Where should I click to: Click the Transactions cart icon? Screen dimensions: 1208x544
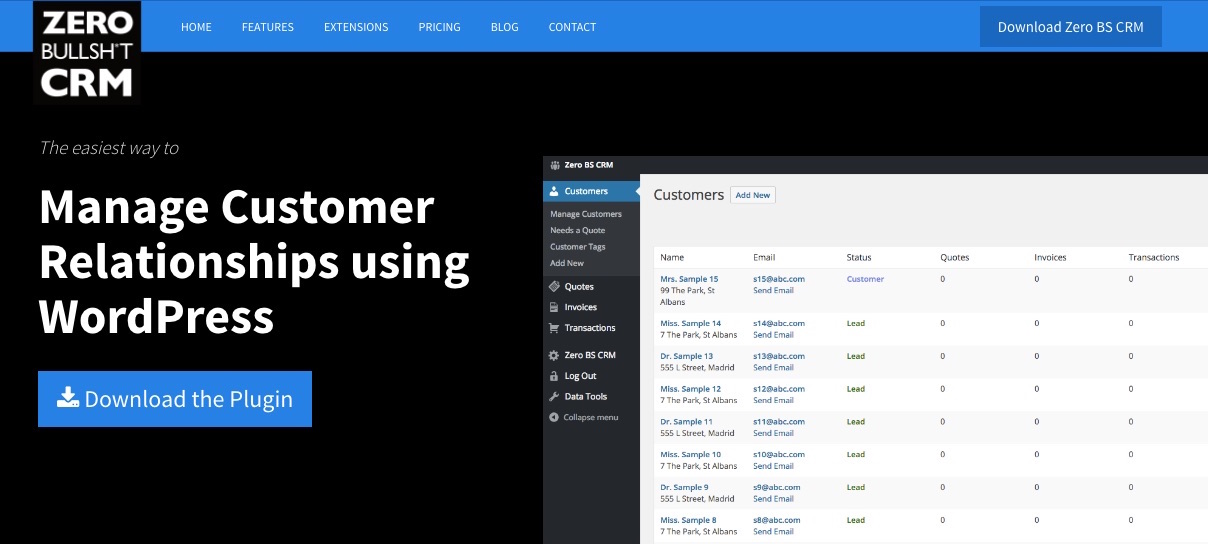tap(554, 328)
